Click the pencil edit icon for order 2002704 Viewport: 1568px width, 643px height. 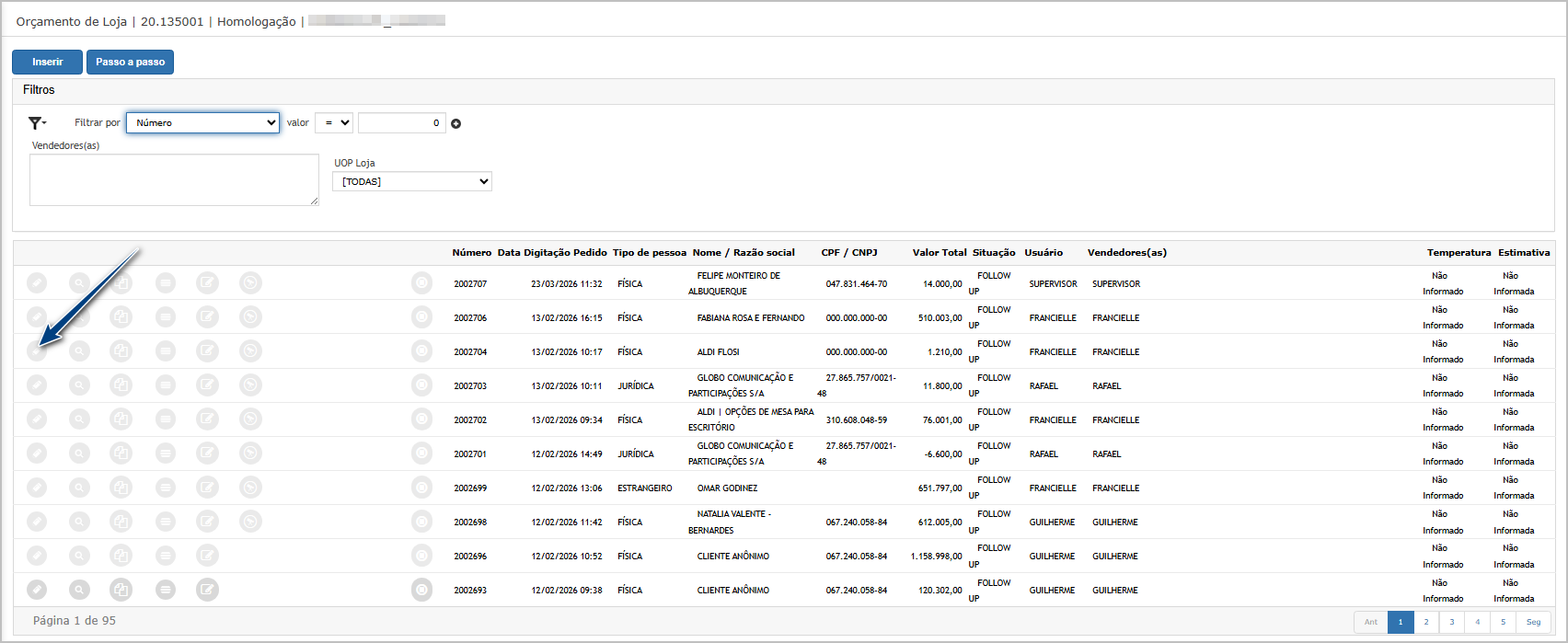pyautogui.click(x=36, y=351)
